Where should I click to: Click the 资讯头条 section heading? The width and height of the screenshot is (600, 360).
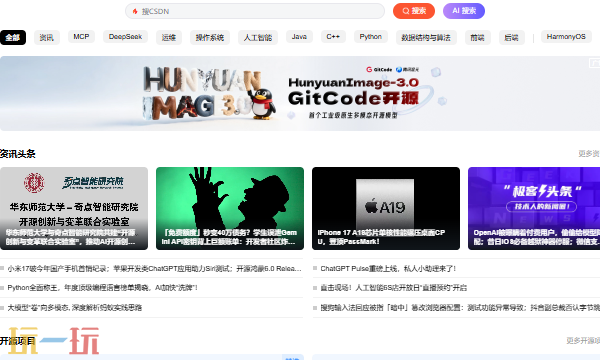click(x=18, y=154)
